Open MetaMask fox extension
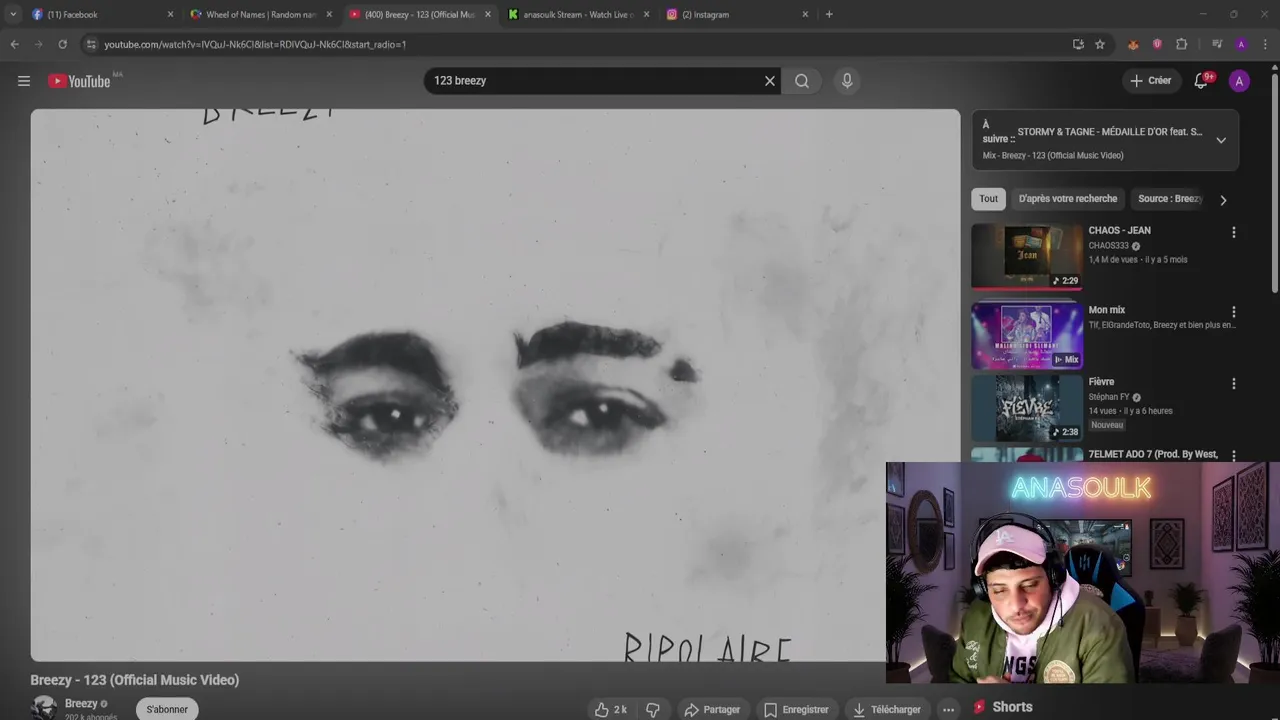 coord(1133,44)
